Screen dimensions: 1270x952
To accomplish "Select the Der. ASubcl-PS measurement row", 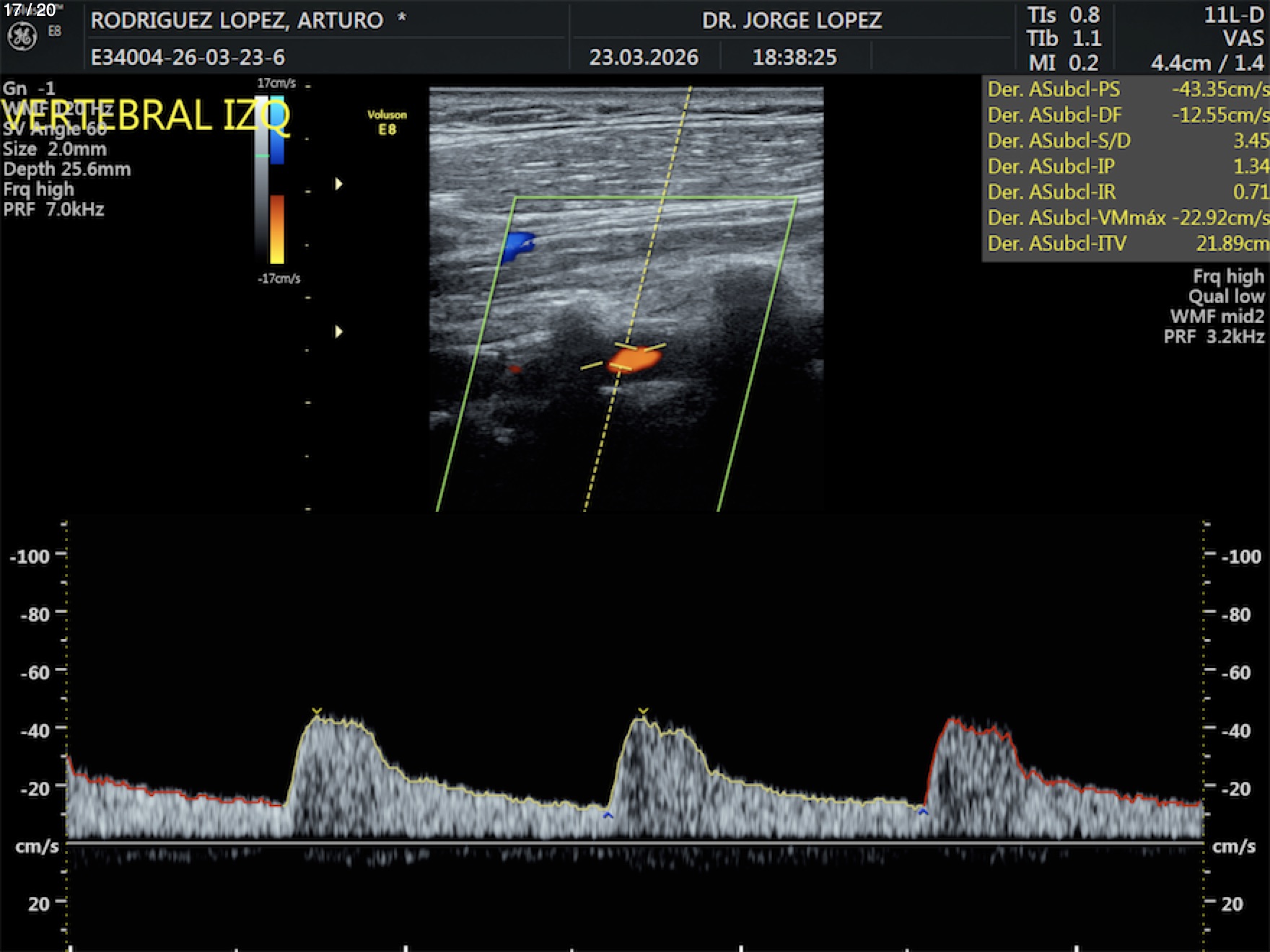I will pos(1126,89).
